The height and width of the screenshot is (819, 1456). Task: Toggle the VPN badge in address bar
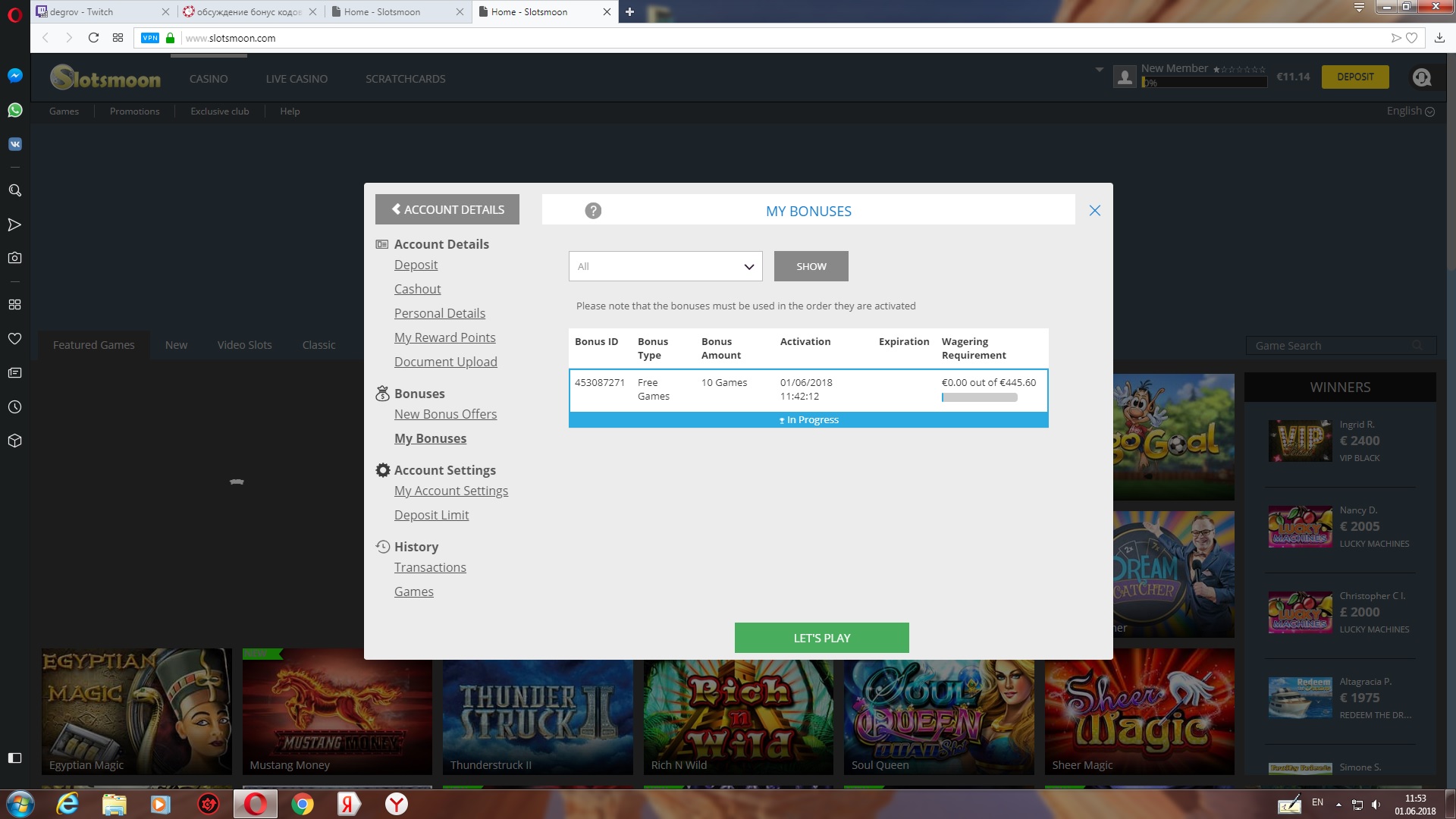[x=150, y=38]
